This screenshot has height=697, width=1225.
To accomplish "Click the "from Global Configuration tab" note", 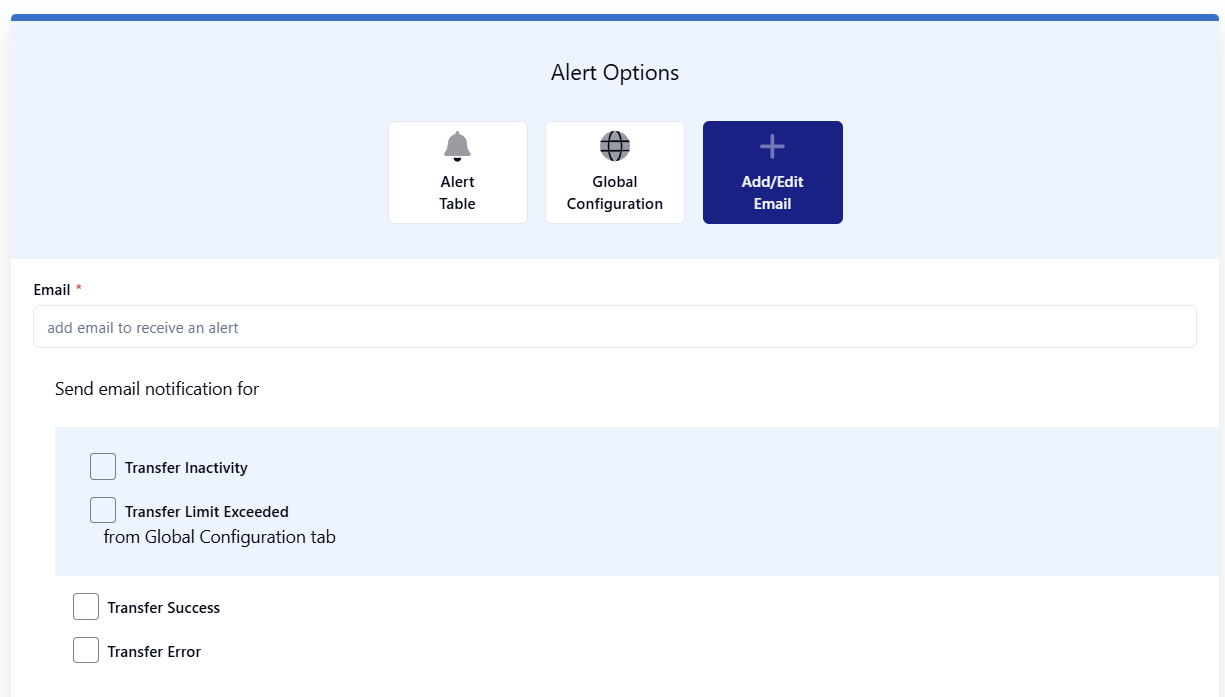I will tap(220, 537).
